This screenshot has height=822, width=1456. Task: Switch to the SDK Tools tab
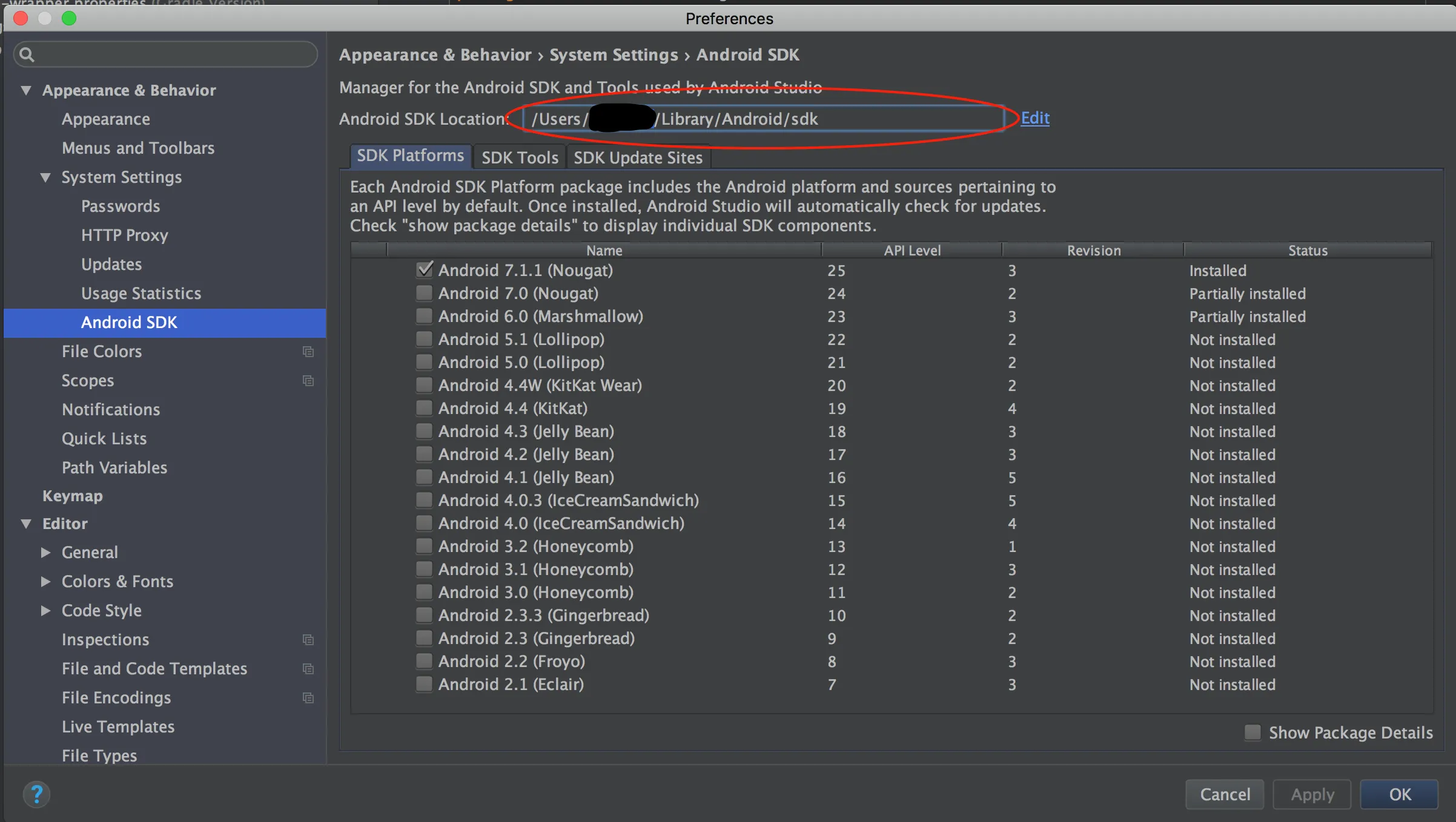[520, 157]
